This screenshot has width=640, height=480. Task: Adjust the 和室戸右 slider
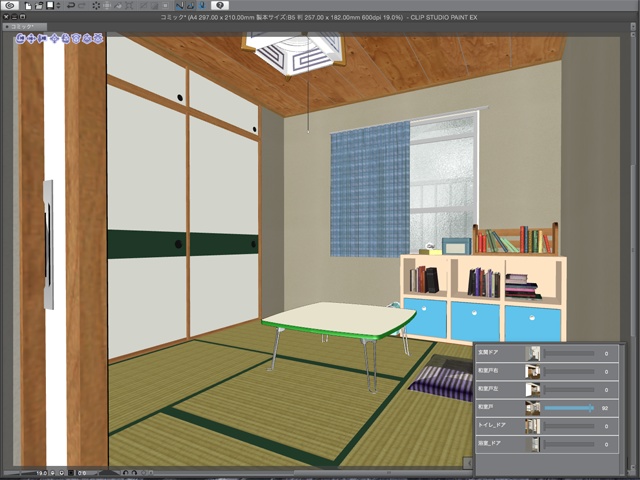[x=569, y=371]
